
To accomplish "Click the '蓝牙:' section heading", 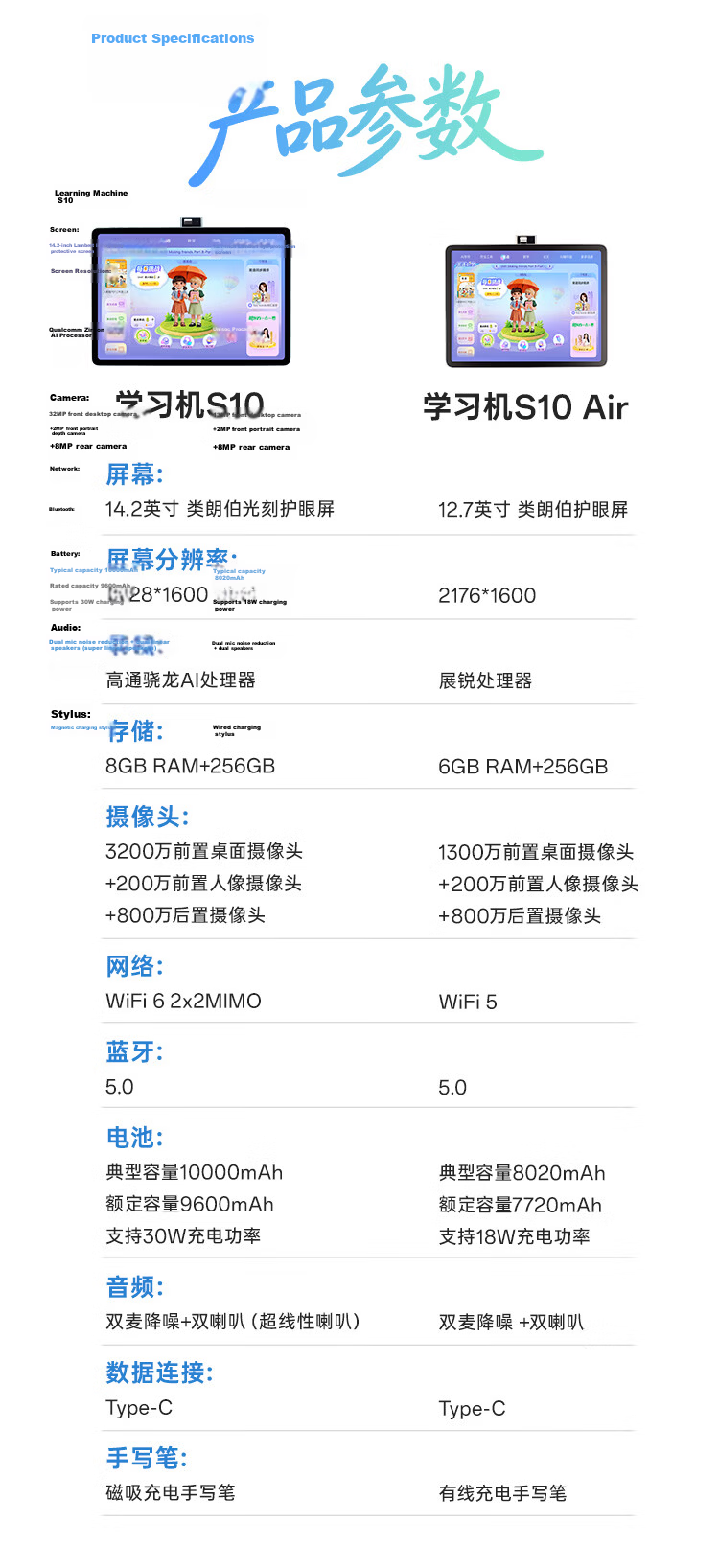I will [134, 1052].
